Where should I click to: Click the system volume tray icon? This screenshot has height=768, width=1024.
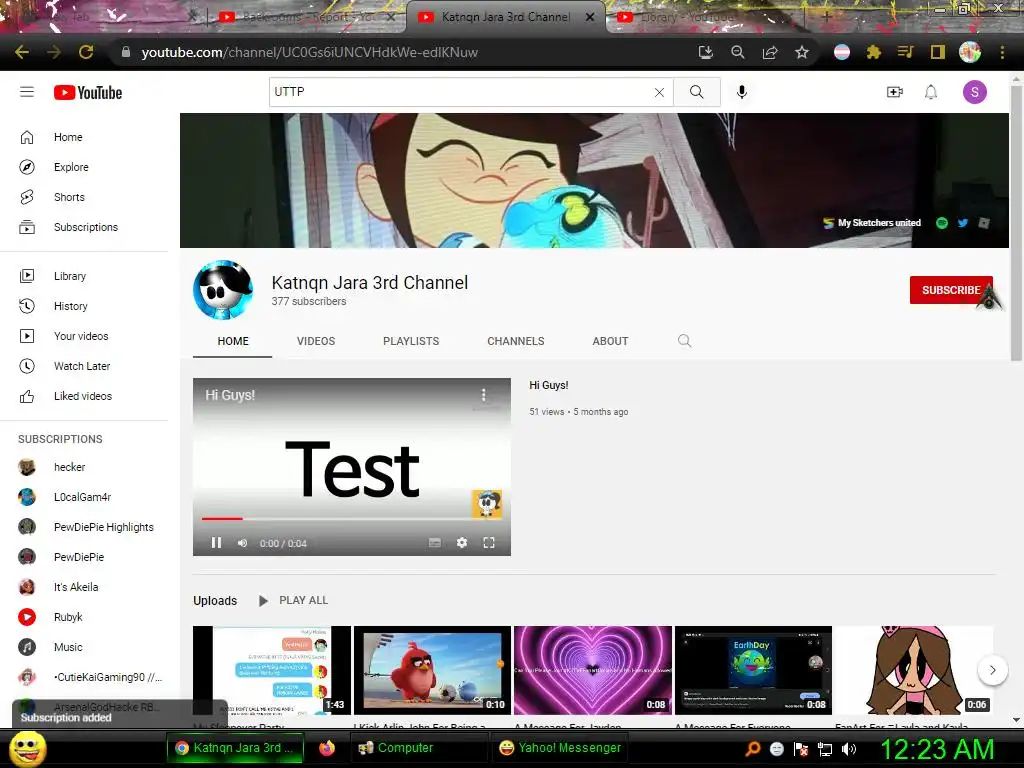(849, 749)
